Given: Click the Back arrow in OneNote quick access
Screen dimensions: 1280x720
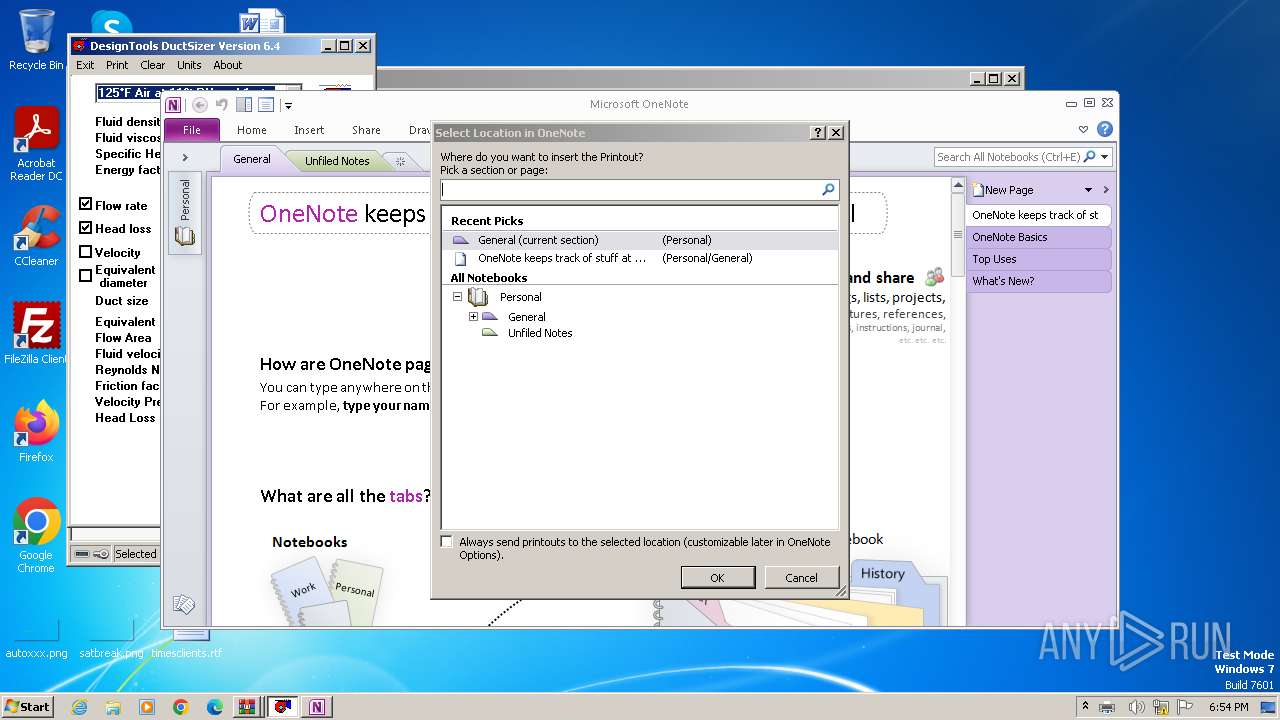Looking at the screenshot, I should point(200,105).
